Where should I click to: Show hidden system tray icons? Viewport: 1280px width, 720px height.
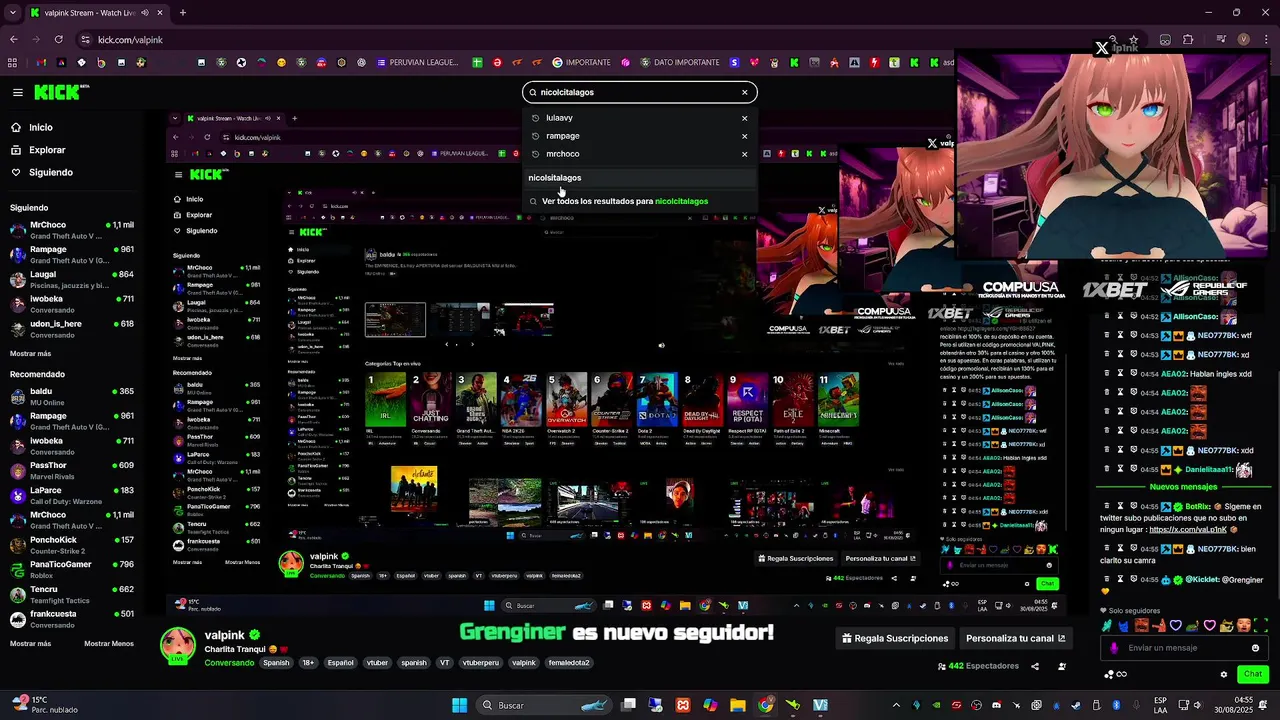(x=896, y=705)
